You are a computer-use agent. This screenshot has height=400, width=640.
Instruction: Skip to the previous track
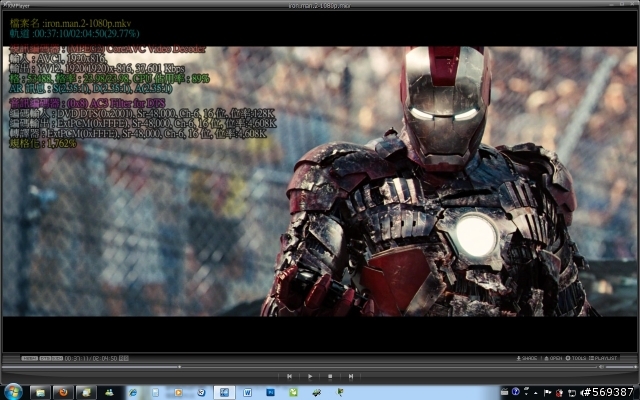[x=289, y=376]
